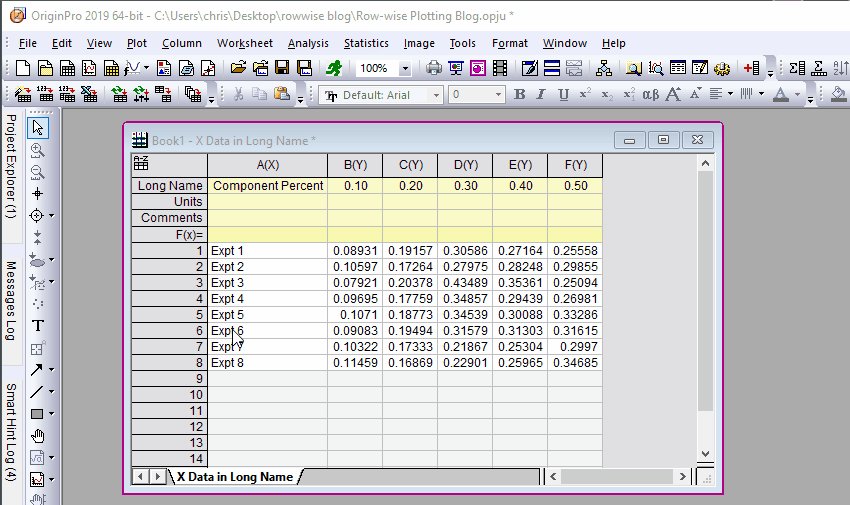The image size is (850, 505).
Task: Expand the font color dropdown arrow
Action: (x=797, y=94)
